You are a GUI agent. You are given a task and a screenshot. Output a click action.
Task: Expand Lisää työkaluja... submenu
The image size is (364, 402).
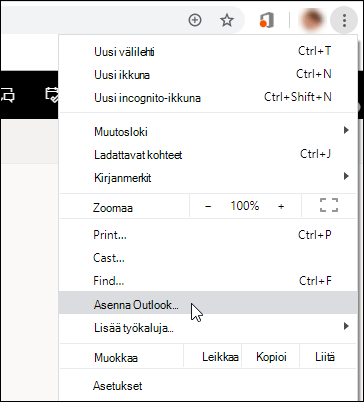click(x=208, y=327)
